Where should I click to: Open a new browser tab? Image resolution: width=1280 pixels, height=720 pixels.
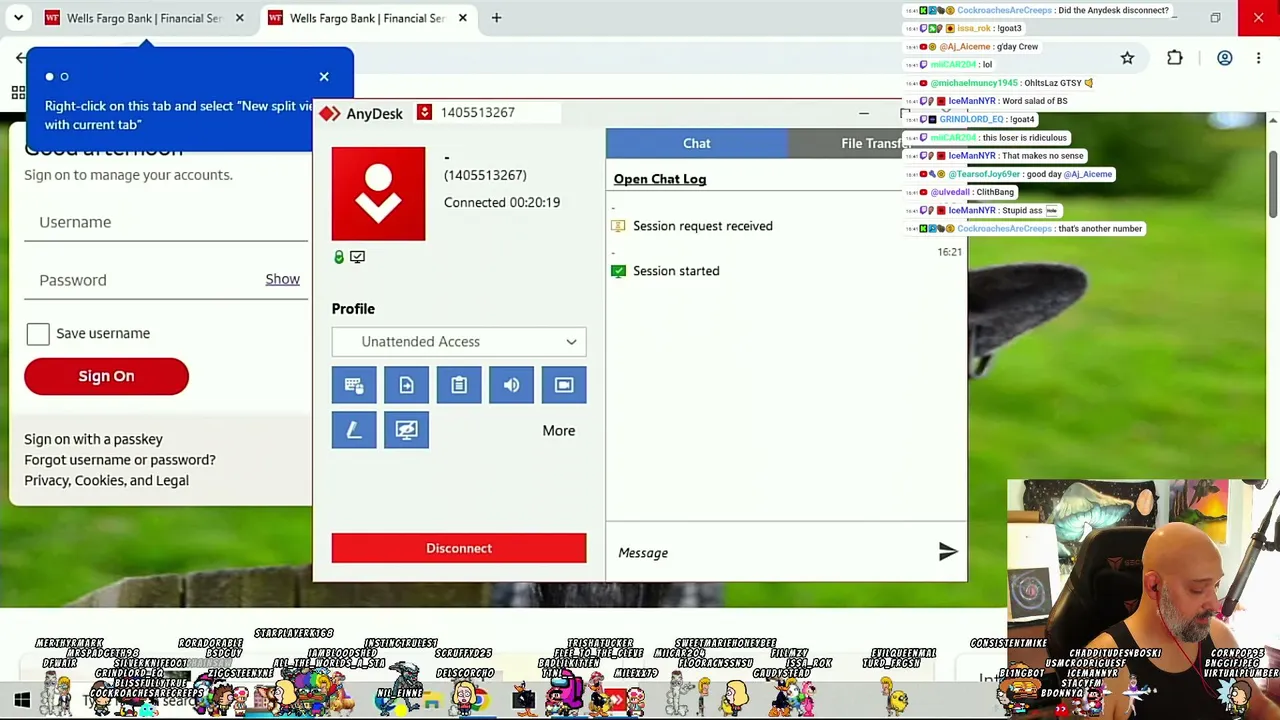pos(496,18)
